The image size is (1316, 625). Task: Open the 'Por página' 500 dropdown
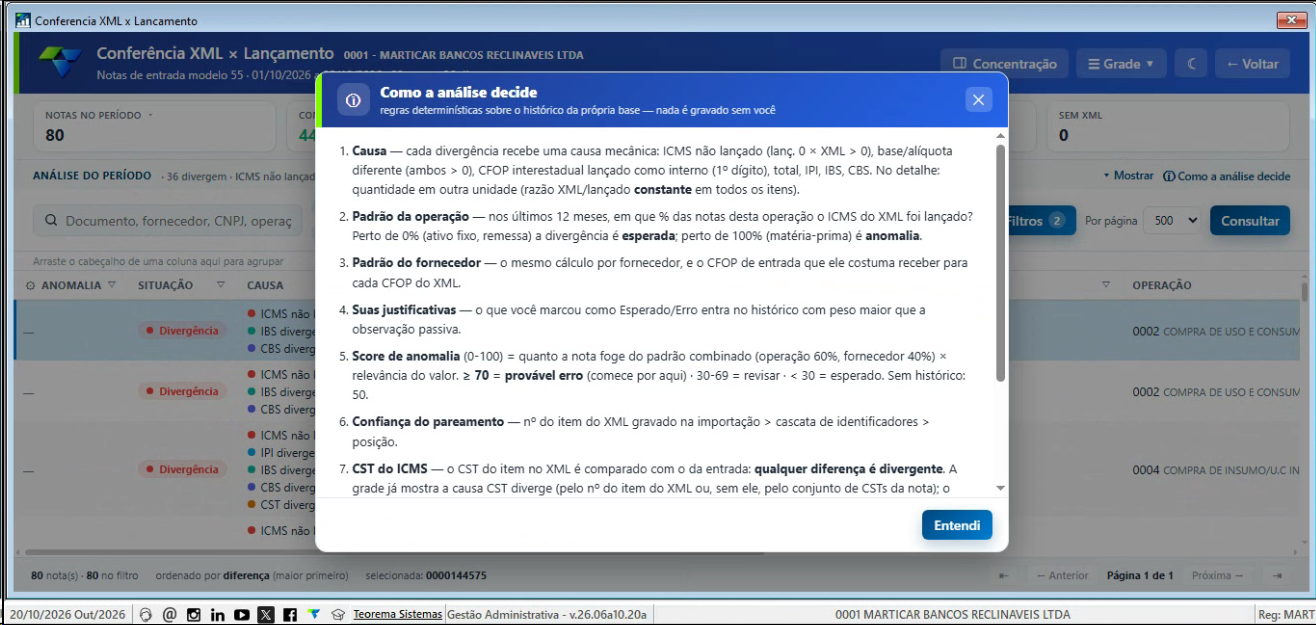[1174, 221]
